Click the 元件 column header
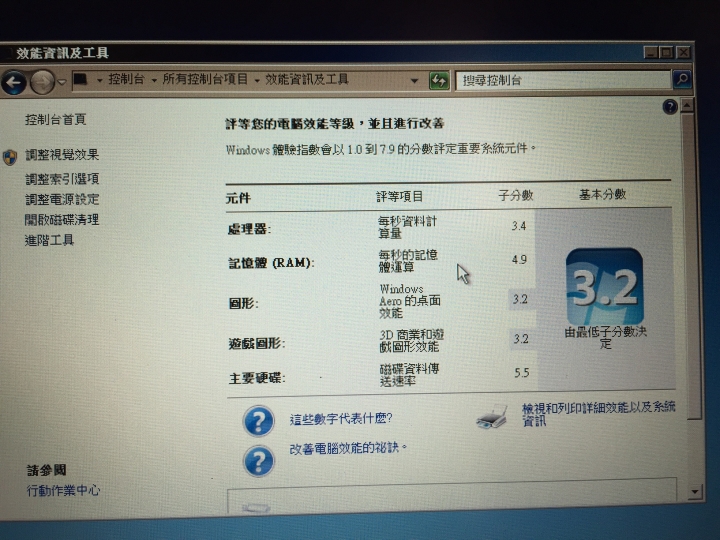This screenshot has height=540, width=720. point(238,198)
